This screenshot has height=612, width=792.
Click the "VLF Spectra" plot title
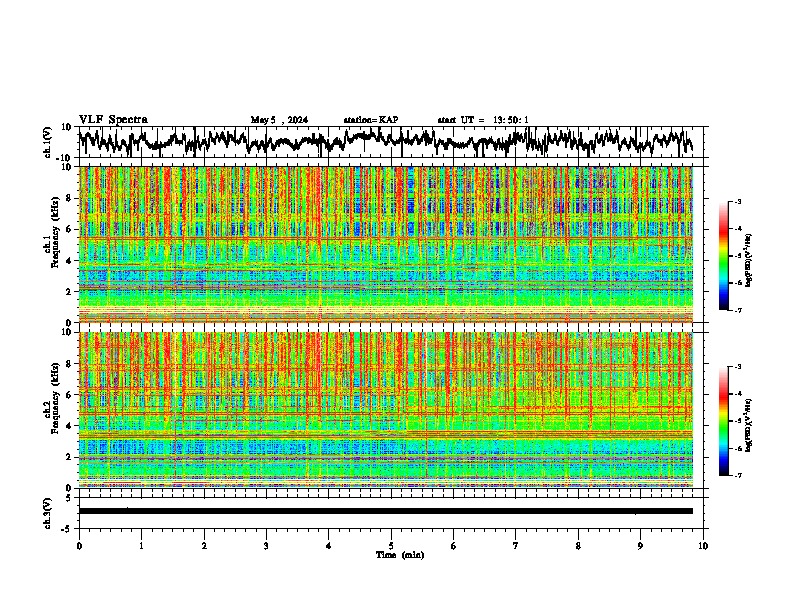pos(113,120)
